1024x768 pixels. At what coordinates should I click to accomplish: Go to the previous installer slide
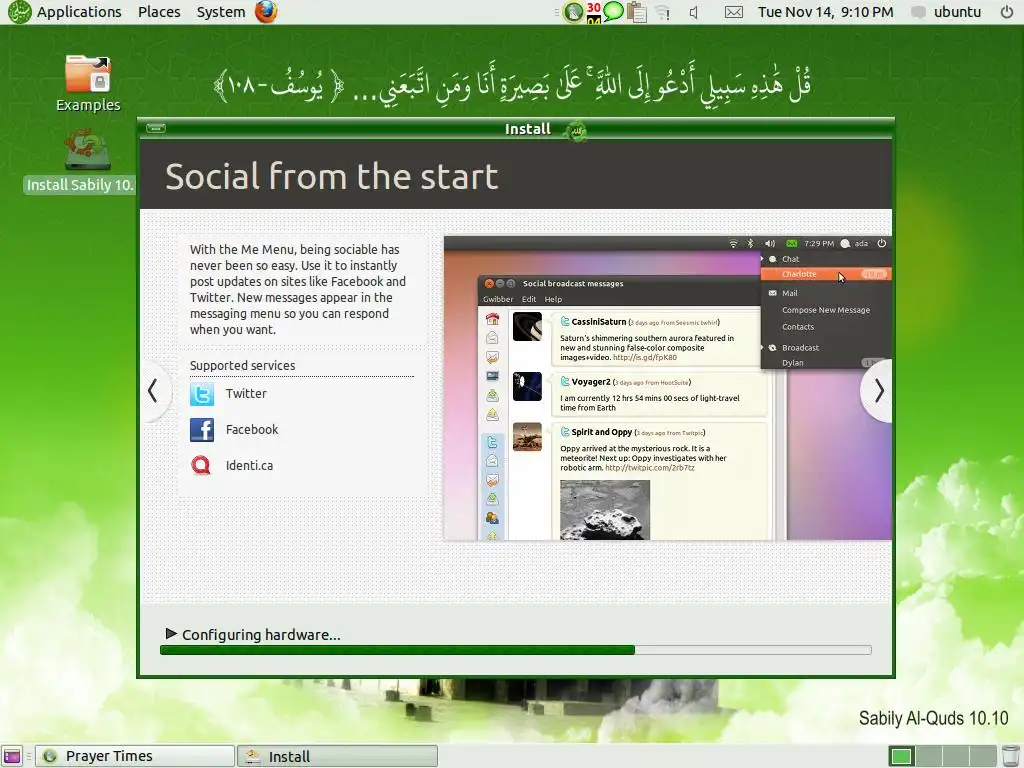coord(153,391)
